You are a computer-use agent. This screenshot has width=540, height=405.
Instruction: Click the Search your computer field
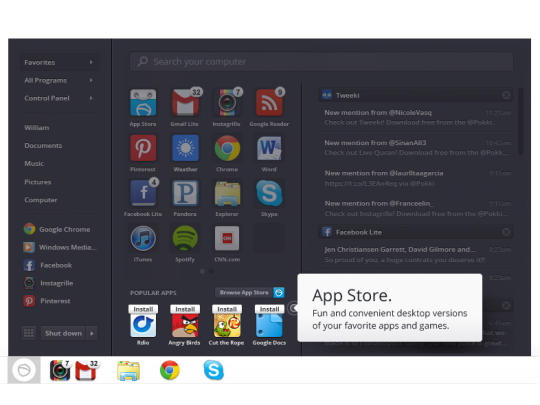coord(321,61)
